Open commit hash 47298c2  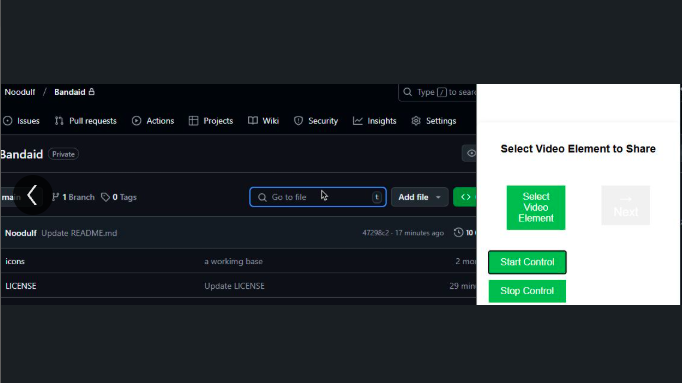(x=376, y=233)
